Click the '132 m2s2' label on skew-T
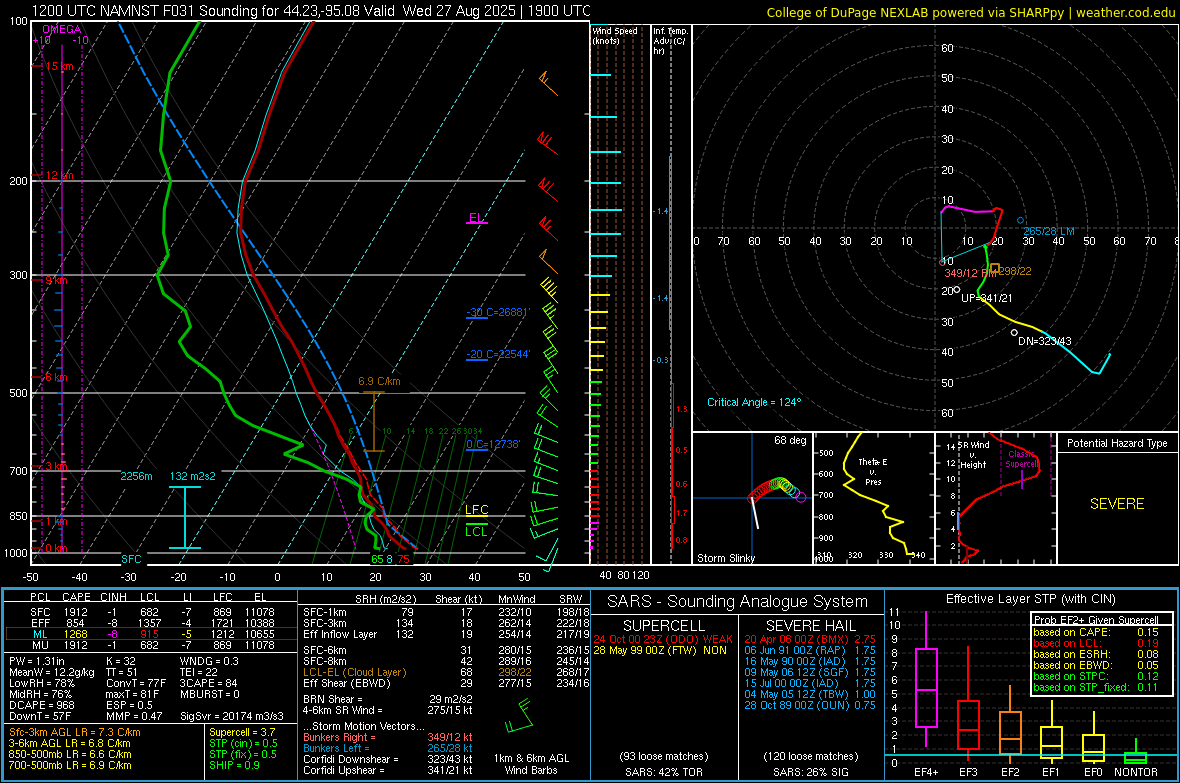1180x783 pixels. coord(193,476)
